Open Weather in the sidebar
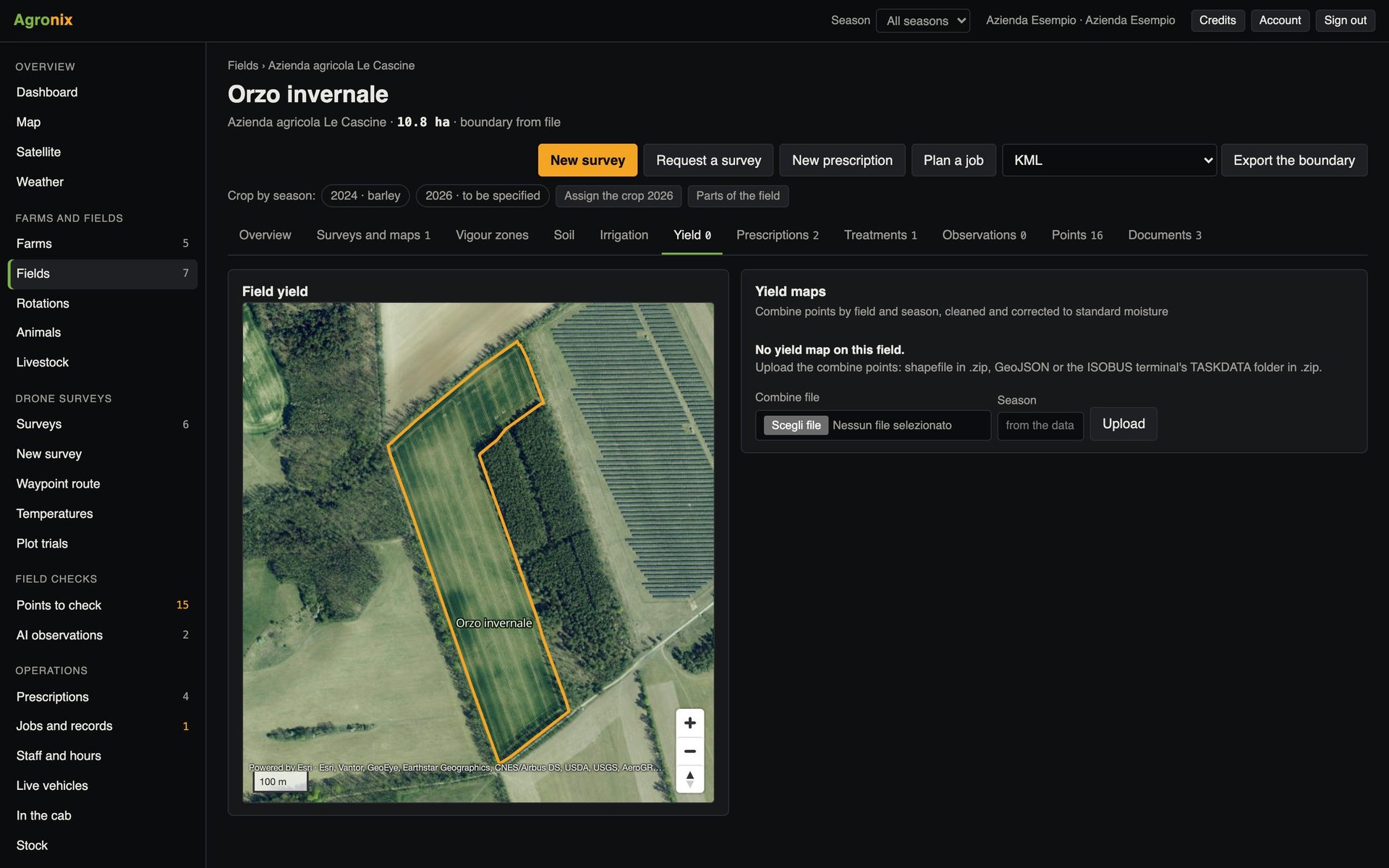Viewport: 1389px width, 868px height. (x=103, y=182)
